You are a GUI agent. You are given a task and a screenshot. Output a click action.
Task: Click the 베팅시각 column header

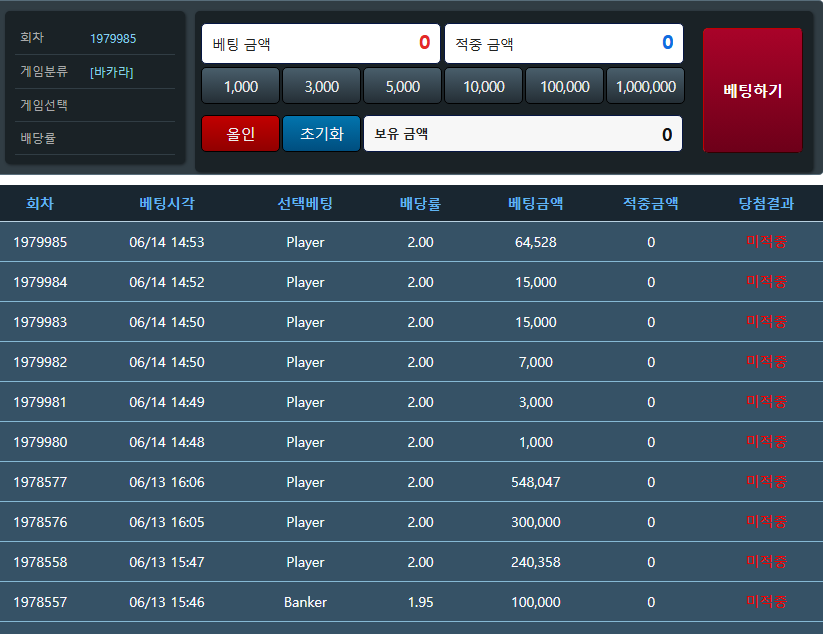coord(167,203)
